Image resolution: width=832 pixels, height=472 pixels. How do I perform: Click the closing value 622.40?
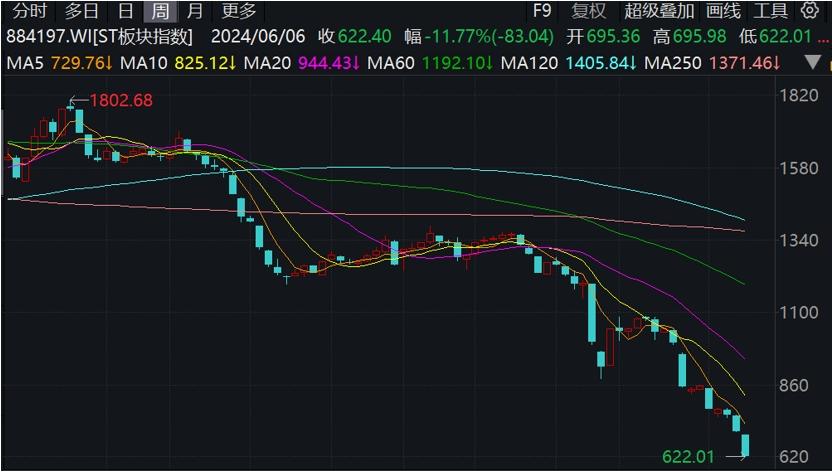coord(365,37)
